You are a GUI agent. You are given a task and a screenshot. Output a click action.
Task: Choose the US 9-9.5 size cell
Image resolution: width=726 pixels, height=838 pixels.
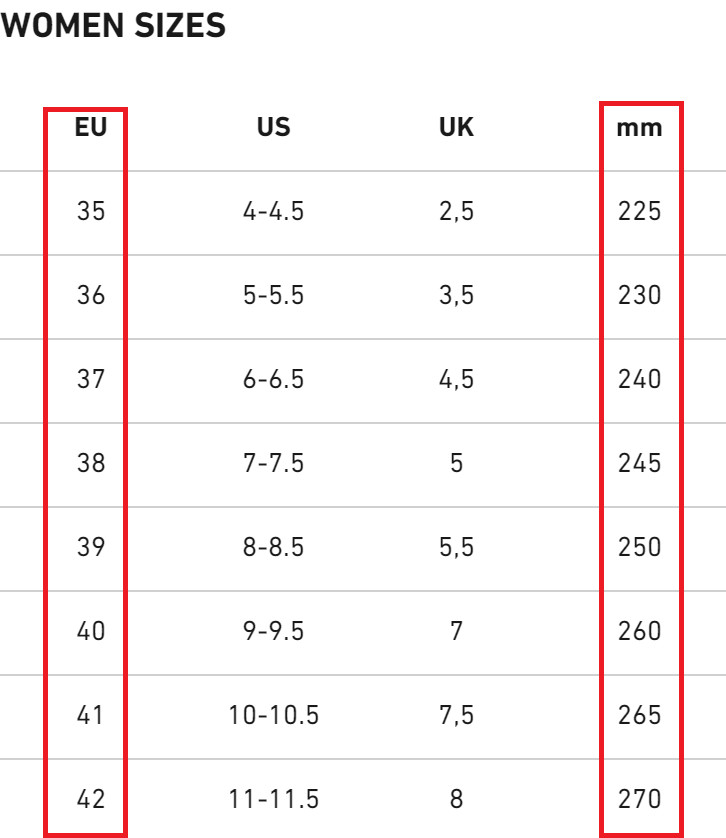click(273, 632)
